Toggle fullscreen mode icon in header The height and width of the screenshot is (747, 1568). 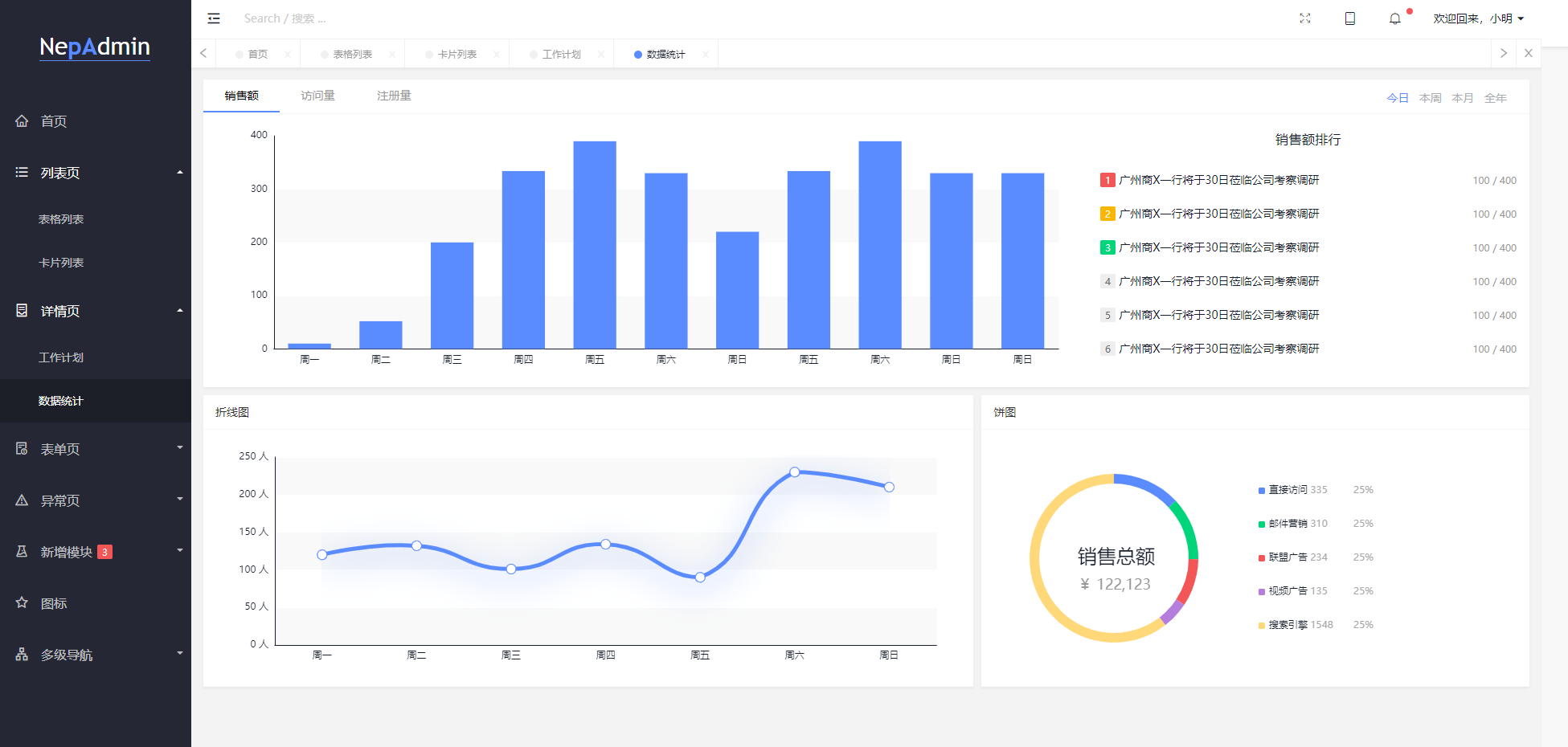click(x=1305, y=18)
